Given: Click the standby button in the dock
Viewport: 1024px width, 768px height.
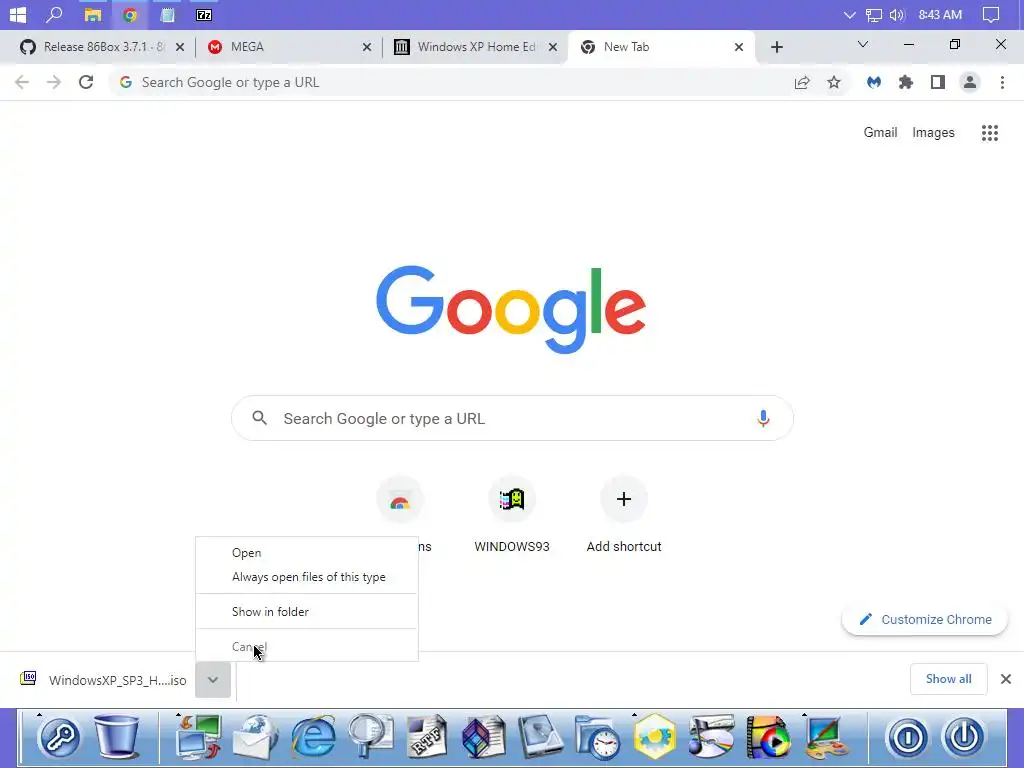Looking at the screenshot, I should [908, 737].
